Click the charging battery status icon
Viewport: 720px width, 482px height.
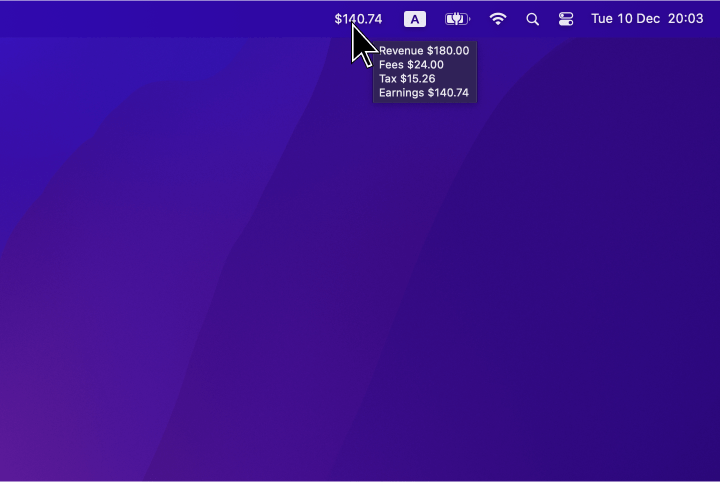click(x=457, y=19)
